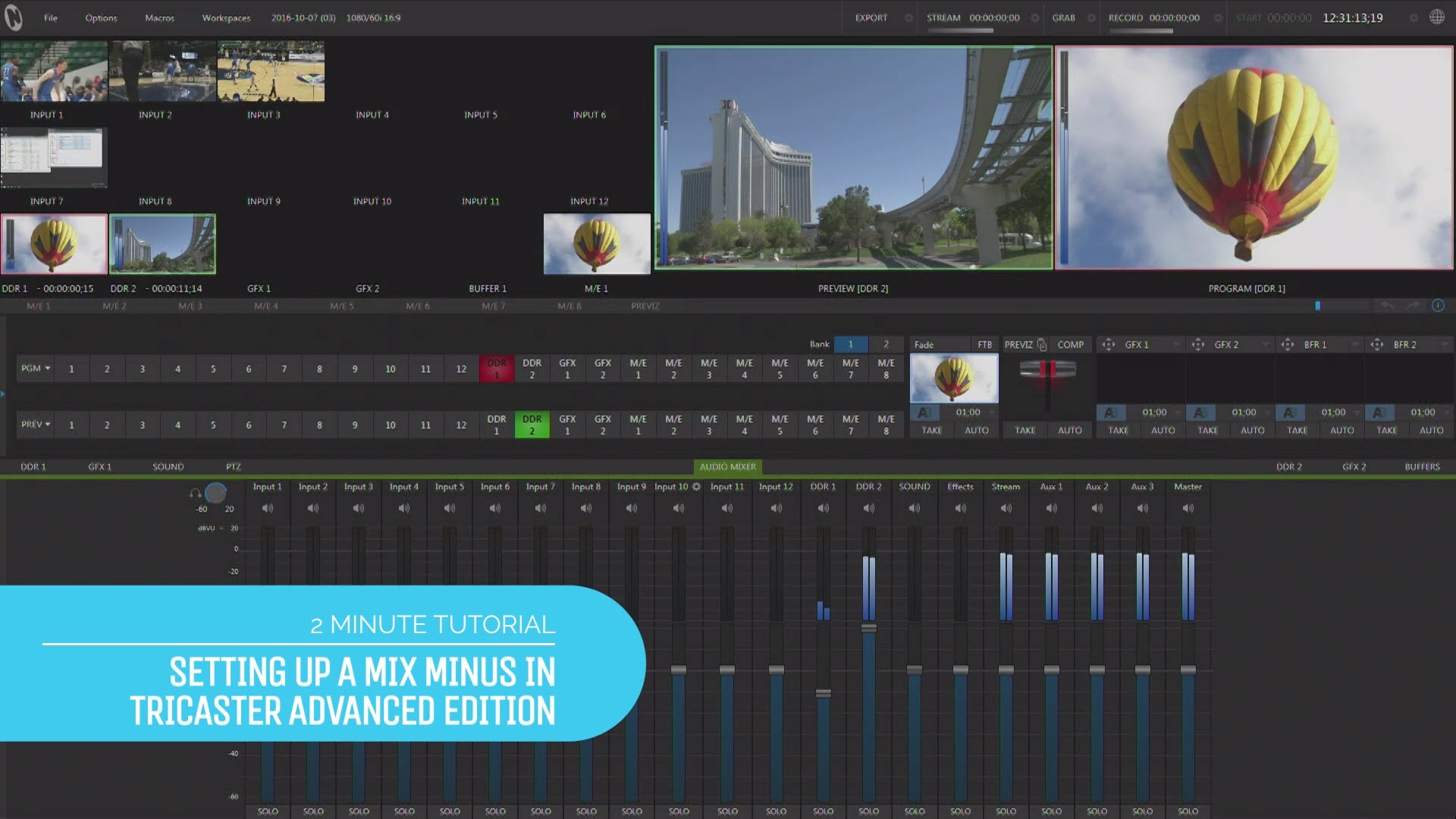The height and width of the screenshot is (819, 1456).
Task: Click the Export gear icon
Action: click(908, 17)
